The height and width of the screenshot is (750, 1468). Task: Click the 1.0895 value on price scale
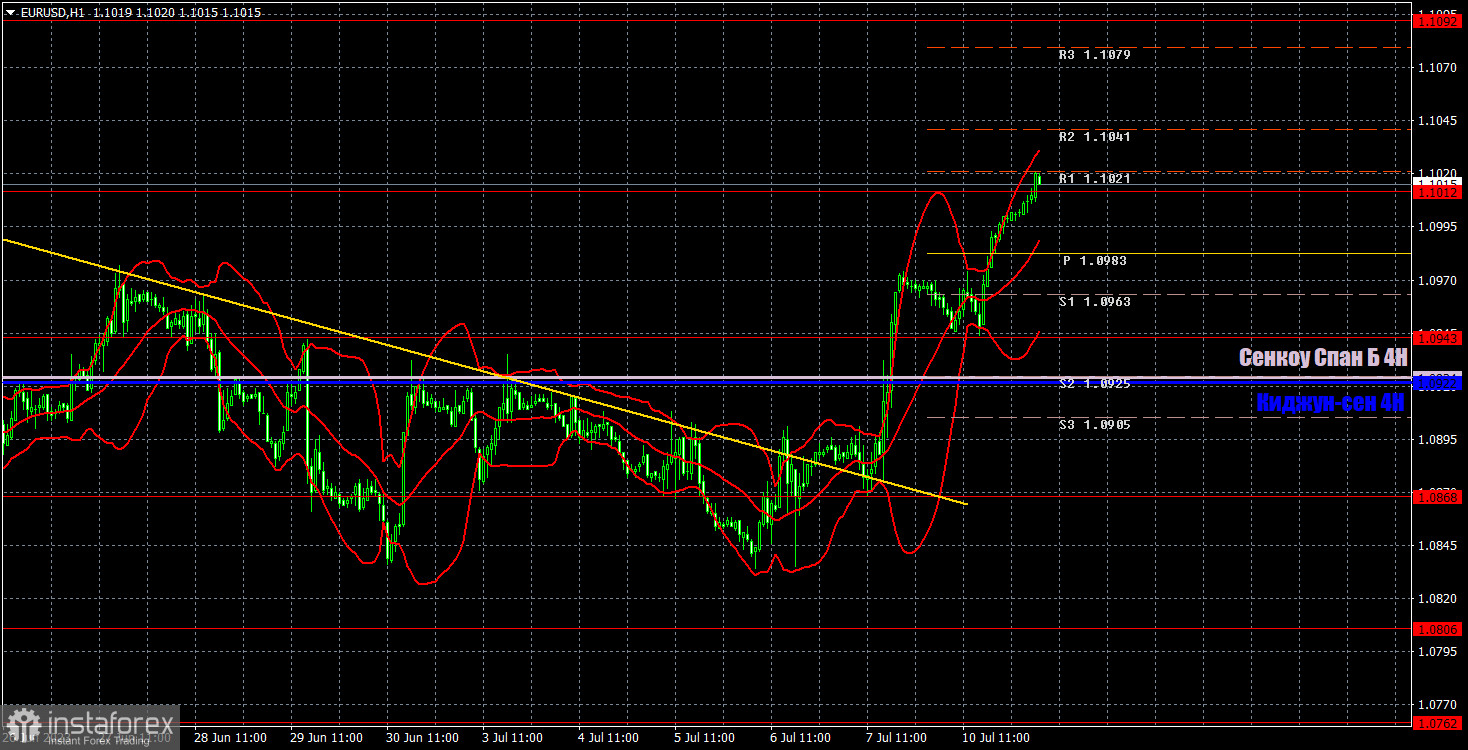pos(1435,439)
